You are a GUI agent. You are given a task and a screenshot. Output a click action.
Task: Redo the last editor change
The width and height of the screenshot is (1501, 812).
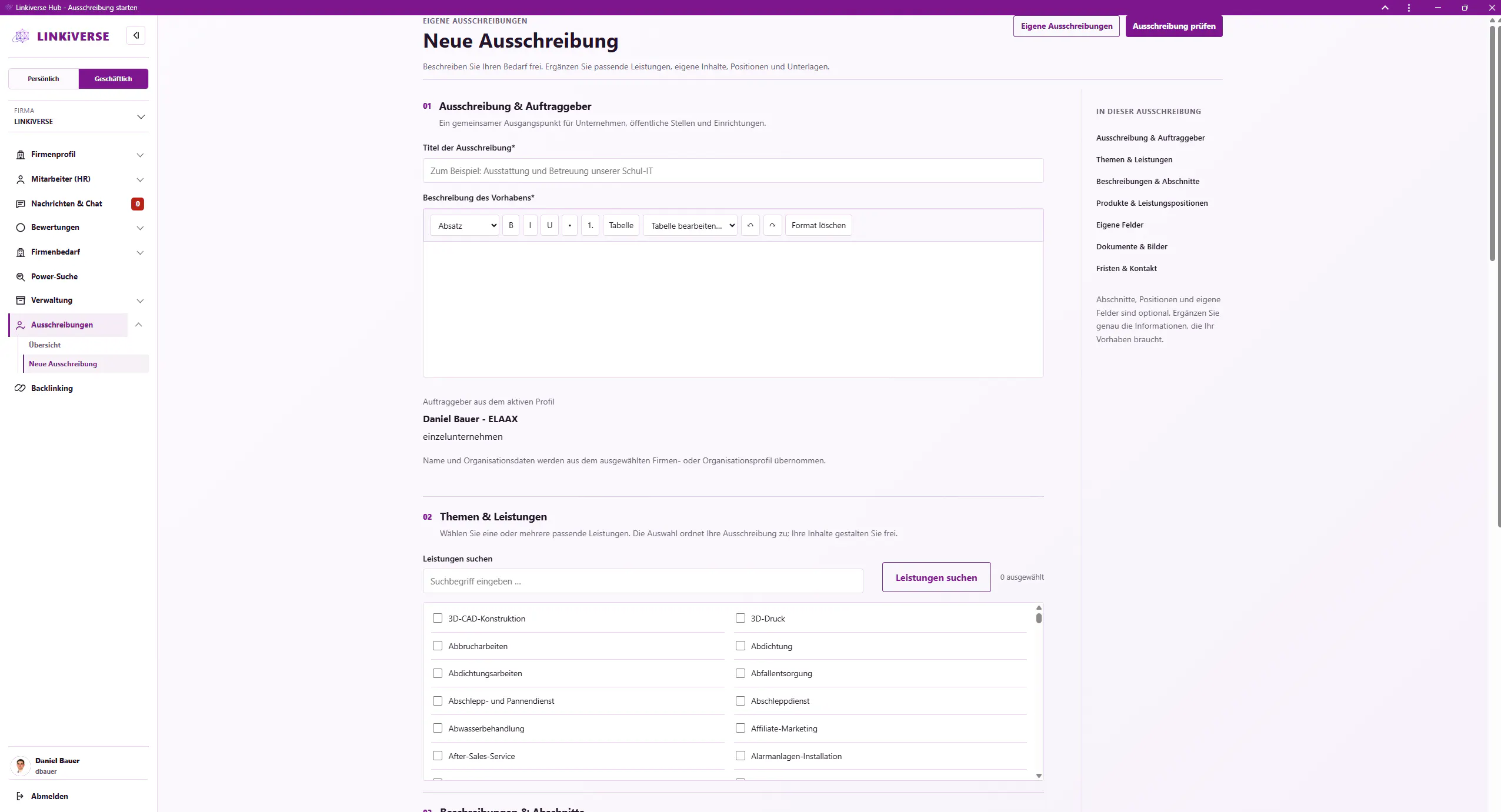(x=773, y=225)
